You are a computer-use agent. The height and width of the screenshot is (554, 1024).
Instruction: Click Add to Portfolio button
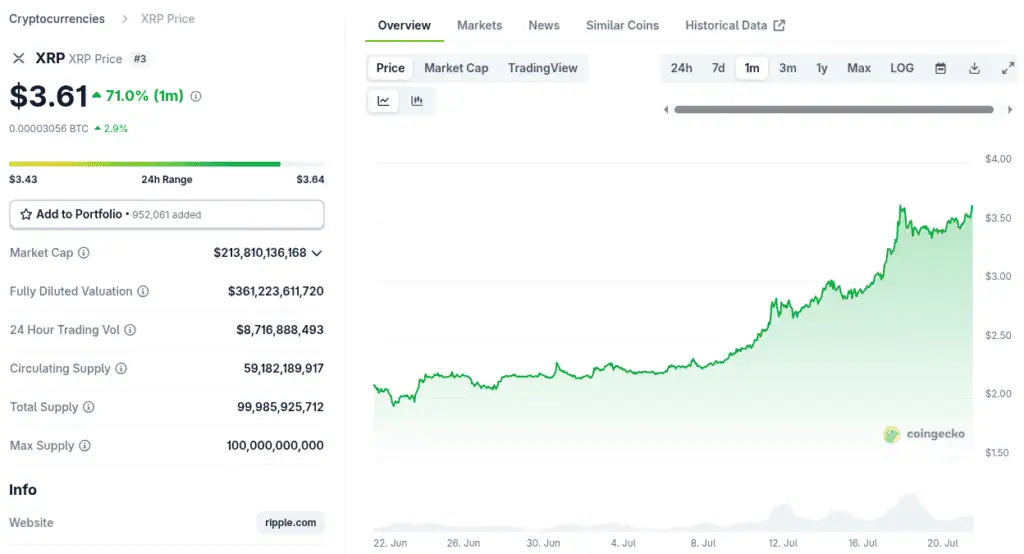click(x=167, y=214)
